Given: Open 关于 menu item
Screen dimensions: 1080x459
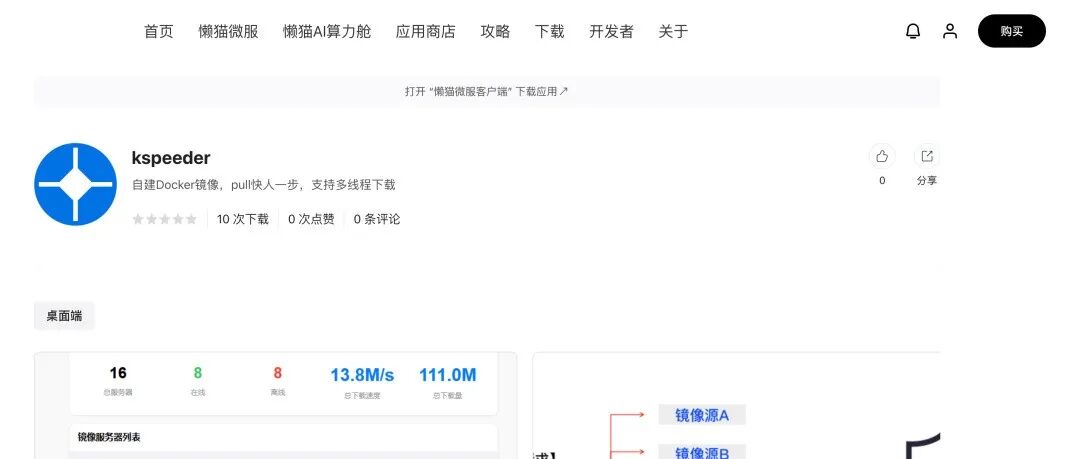Looking at the screenshot, I should point(673,31).
